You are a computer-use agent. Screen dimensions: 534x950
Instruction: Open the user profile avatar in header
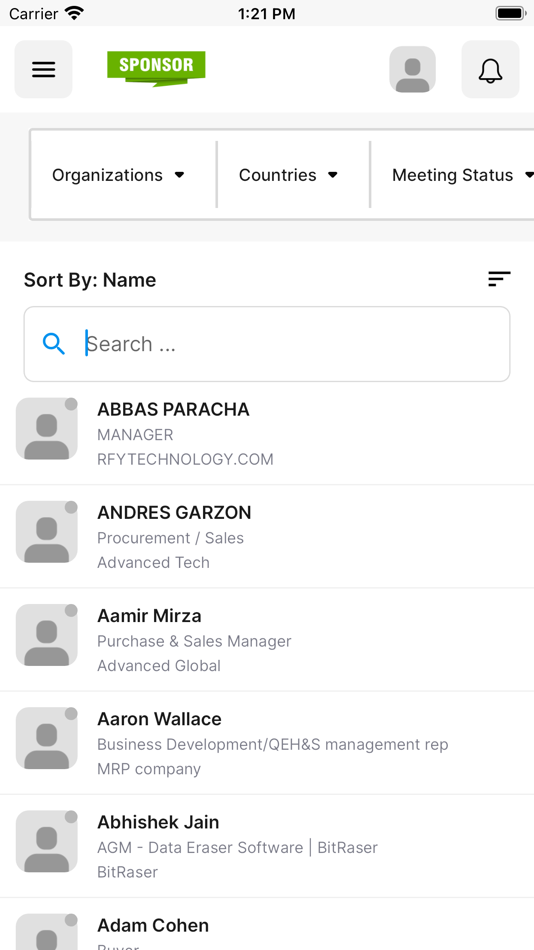pos(412,69)
